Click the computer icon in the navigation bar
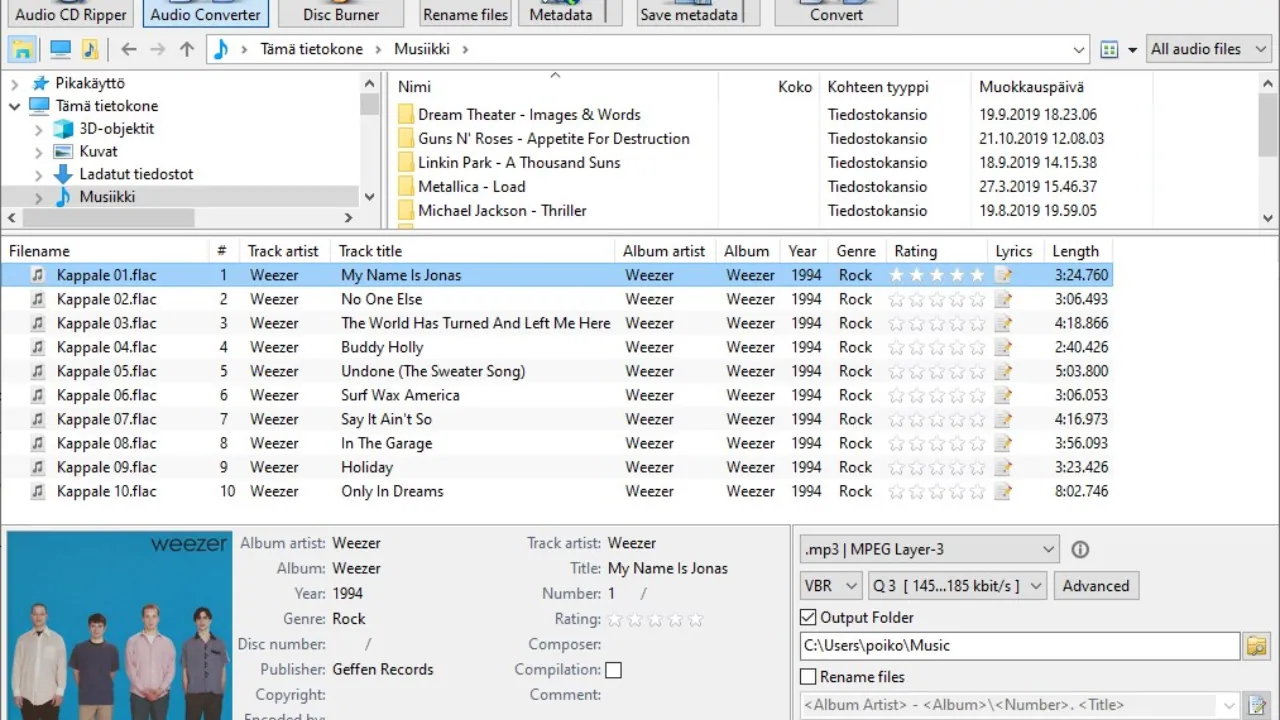 point(60,49)
